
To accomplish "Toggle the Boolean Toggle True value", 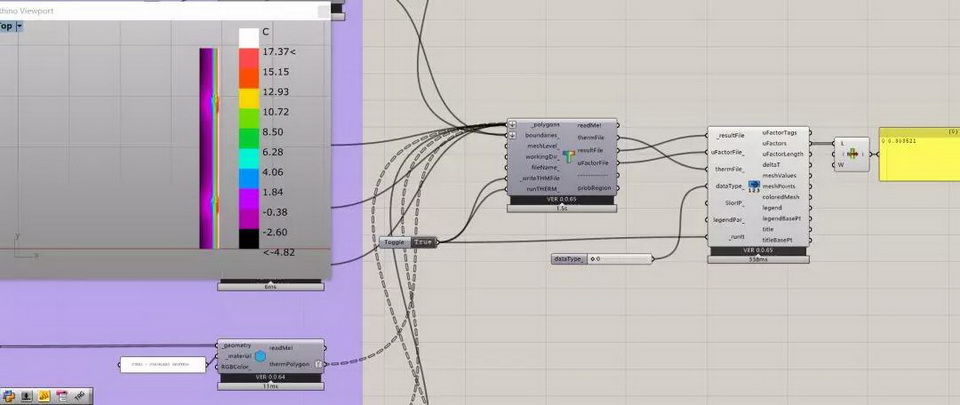I will pos(424,242).
